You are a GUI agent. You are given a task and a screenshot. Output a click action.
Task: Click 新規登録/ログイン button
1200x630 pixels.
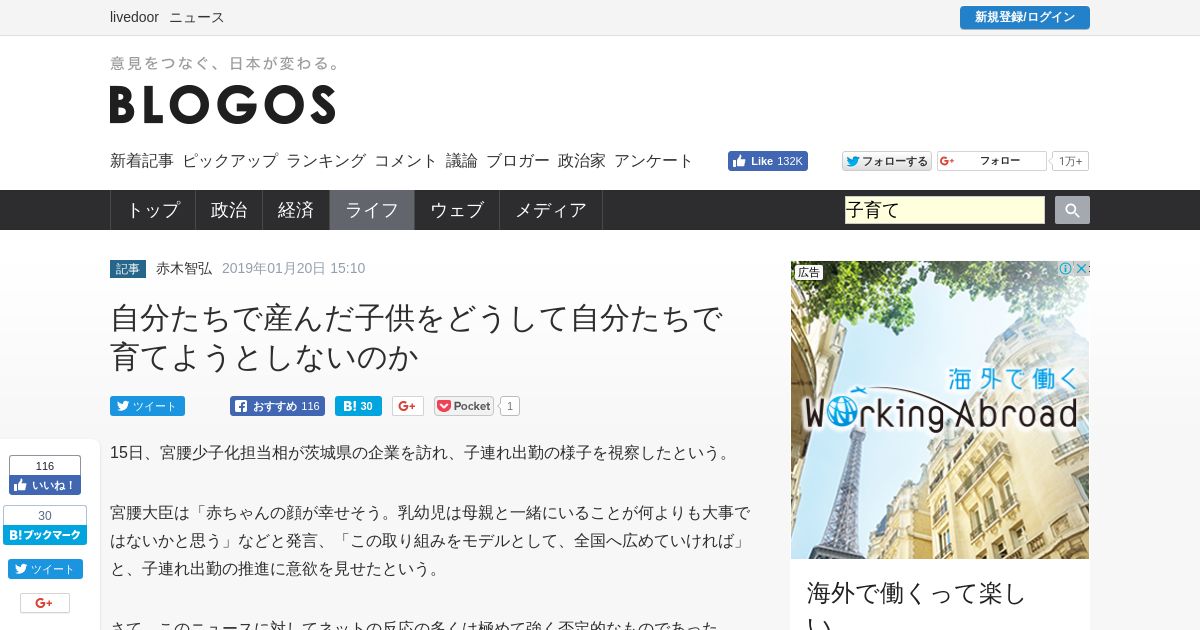pos(1025,17)
